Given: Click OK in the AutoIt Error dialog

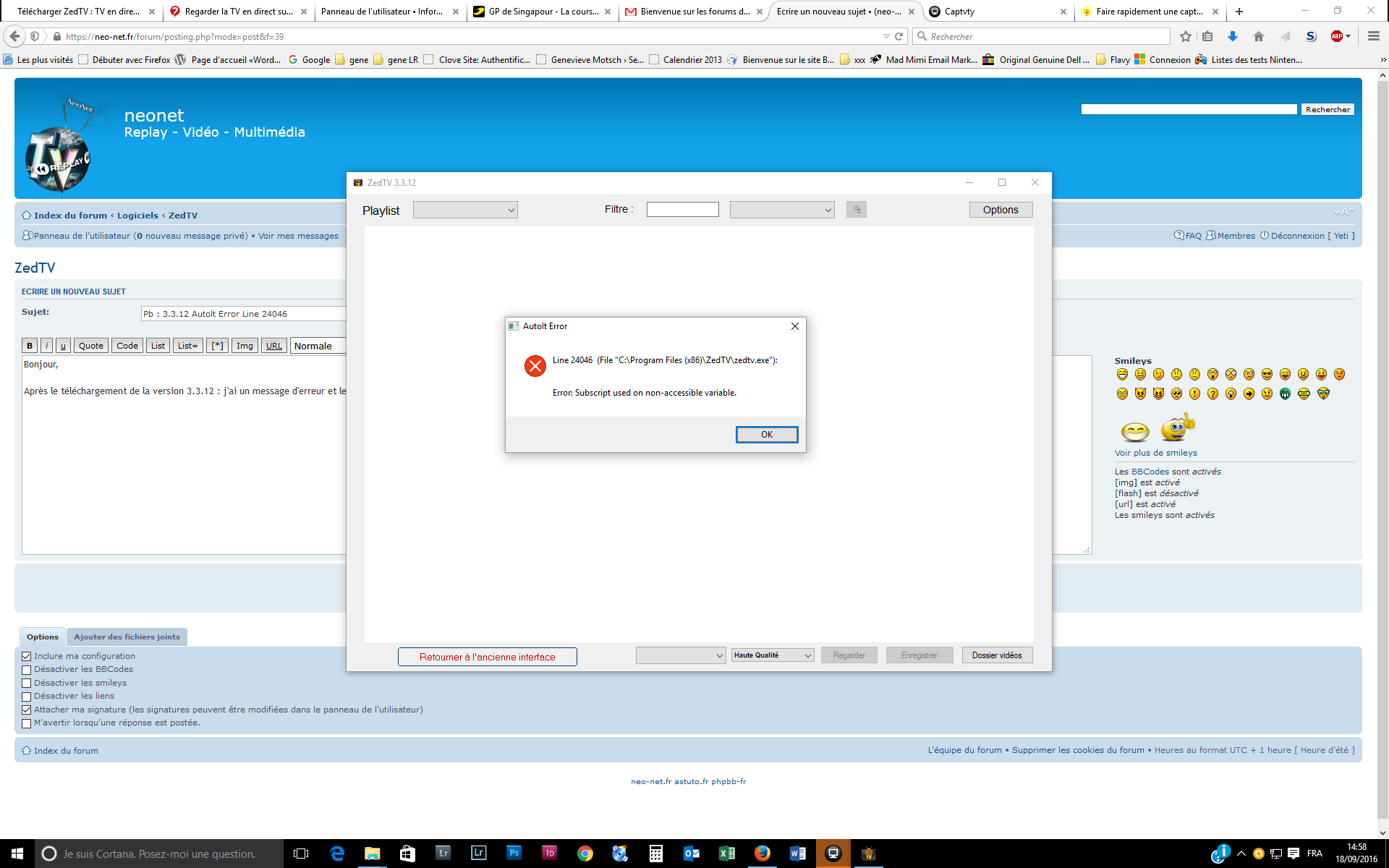Looking at the screenshot, I should [767, 434].
